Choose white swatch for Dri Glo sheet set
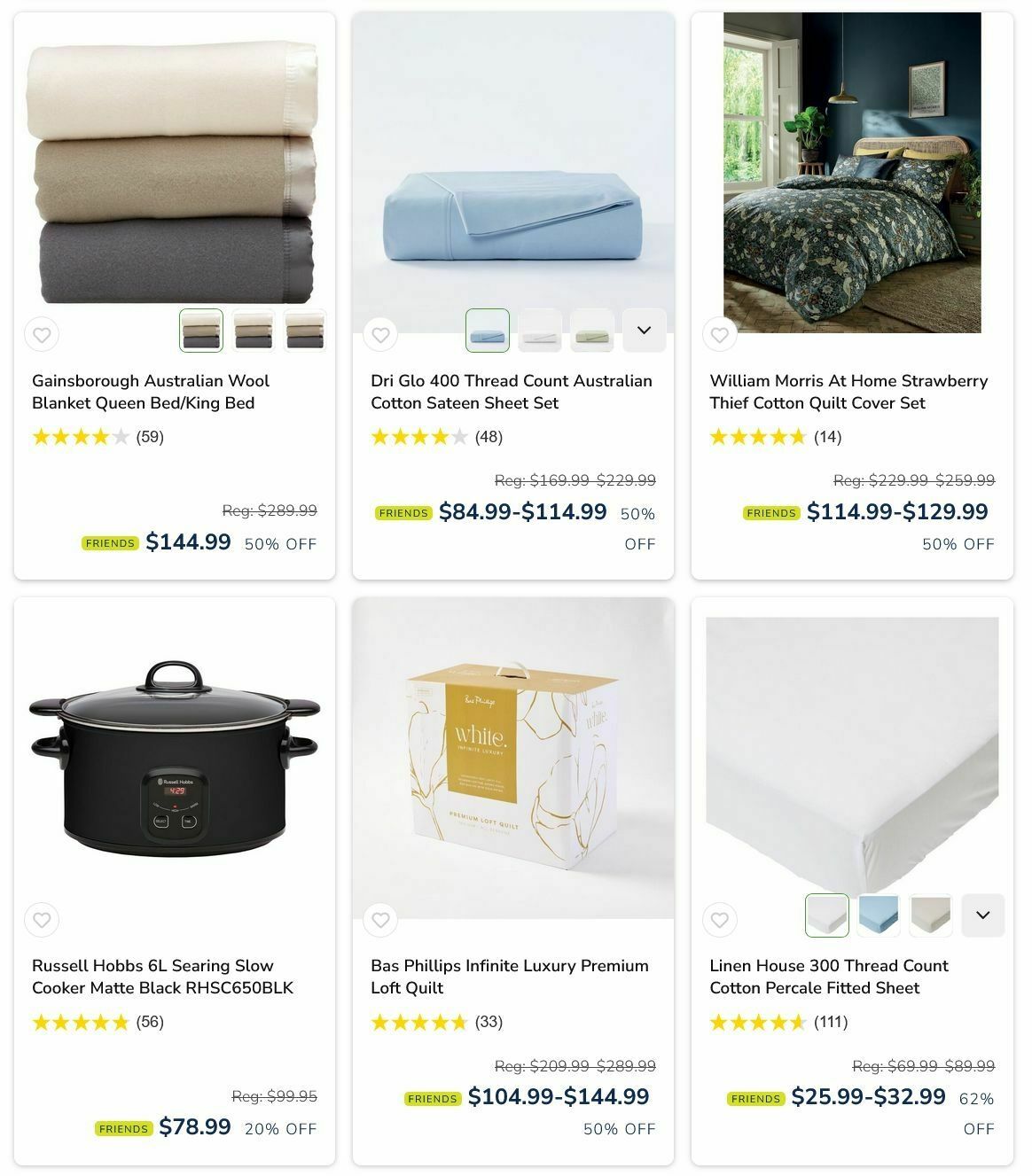 point(540,331)
